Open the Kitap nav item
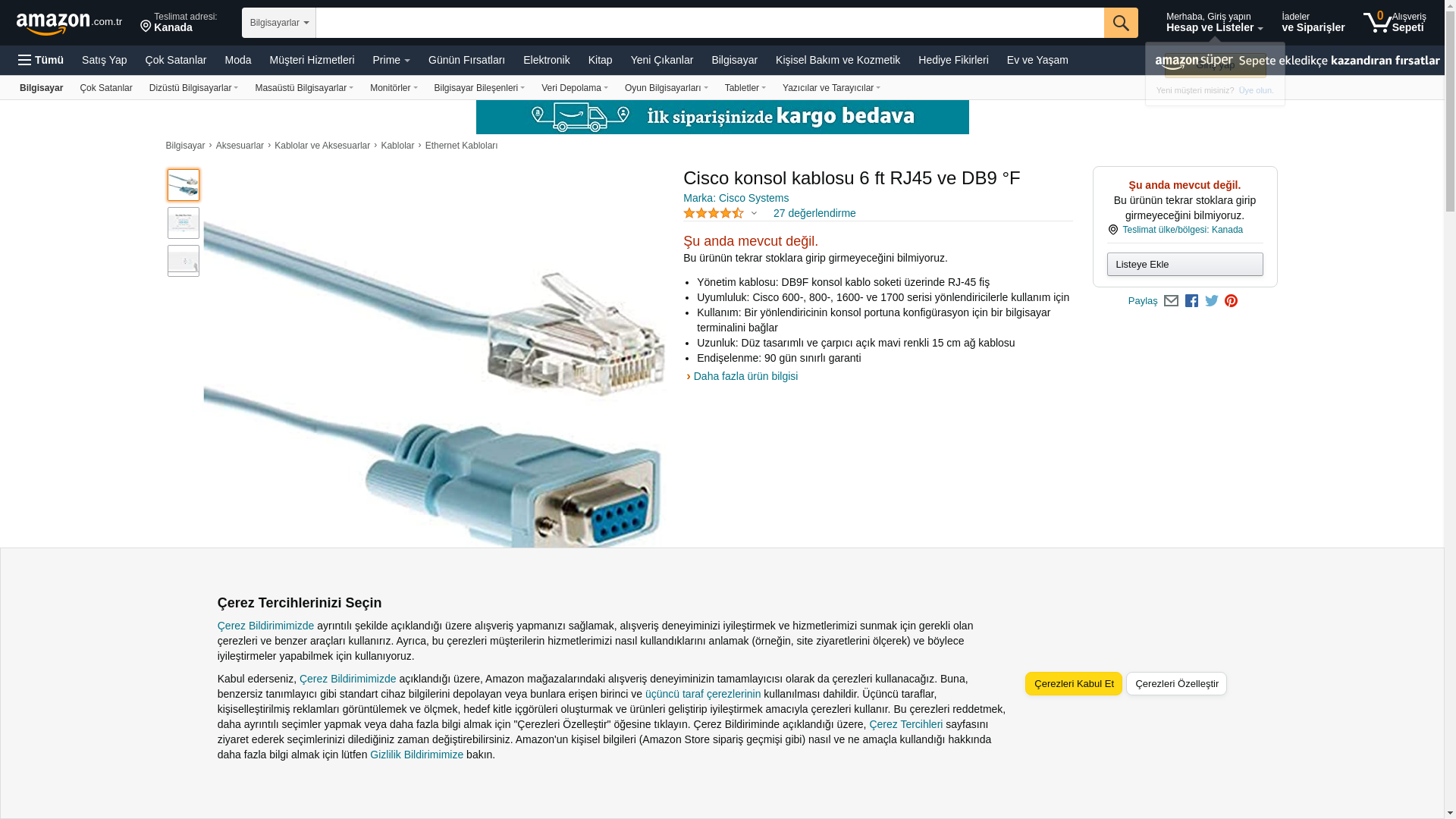 click(x=600, y=60)
